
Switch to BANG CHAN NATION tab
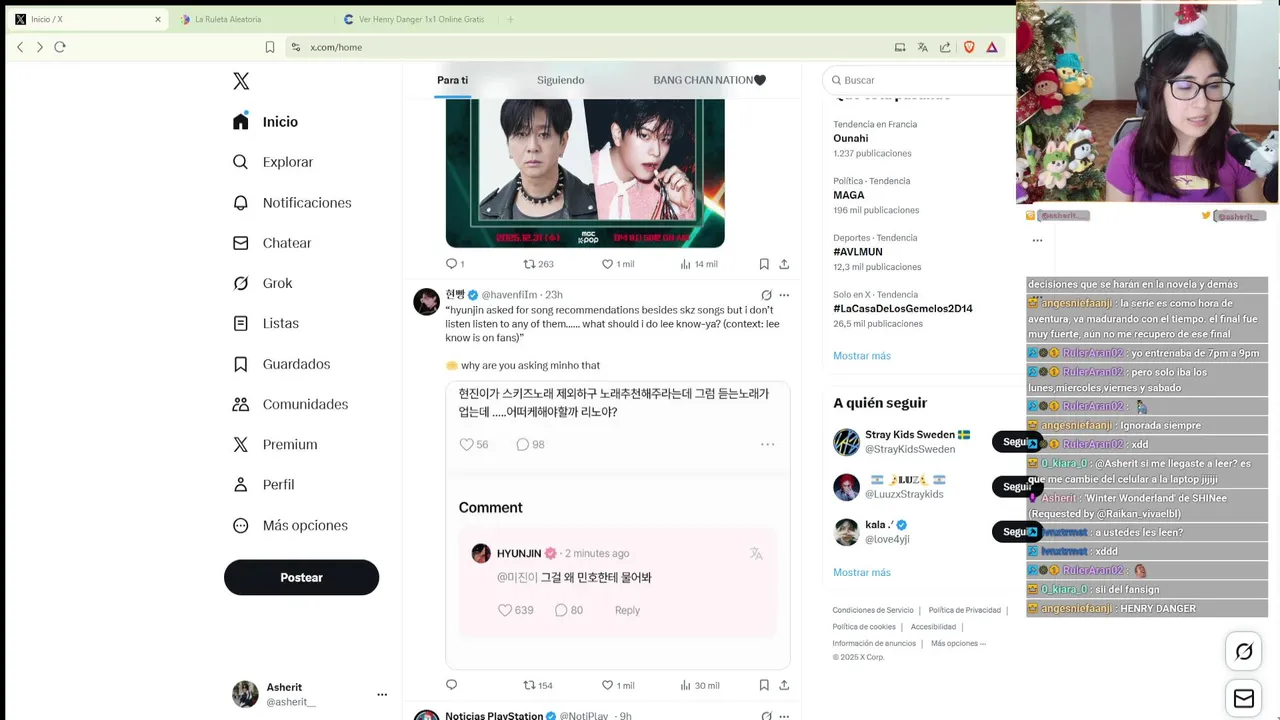click(x=709, y=80)
